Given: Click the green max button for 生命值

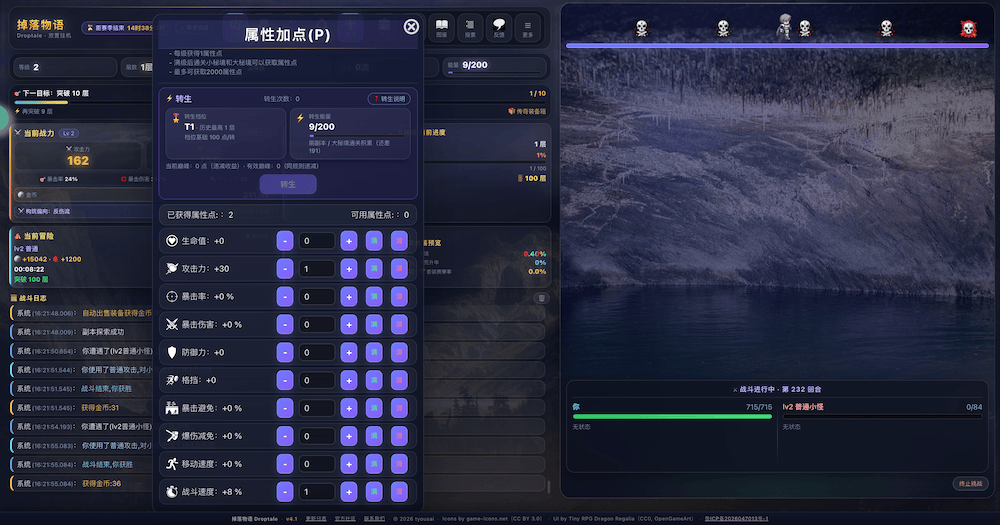Looking at the screenshot, I should (374, 241).
